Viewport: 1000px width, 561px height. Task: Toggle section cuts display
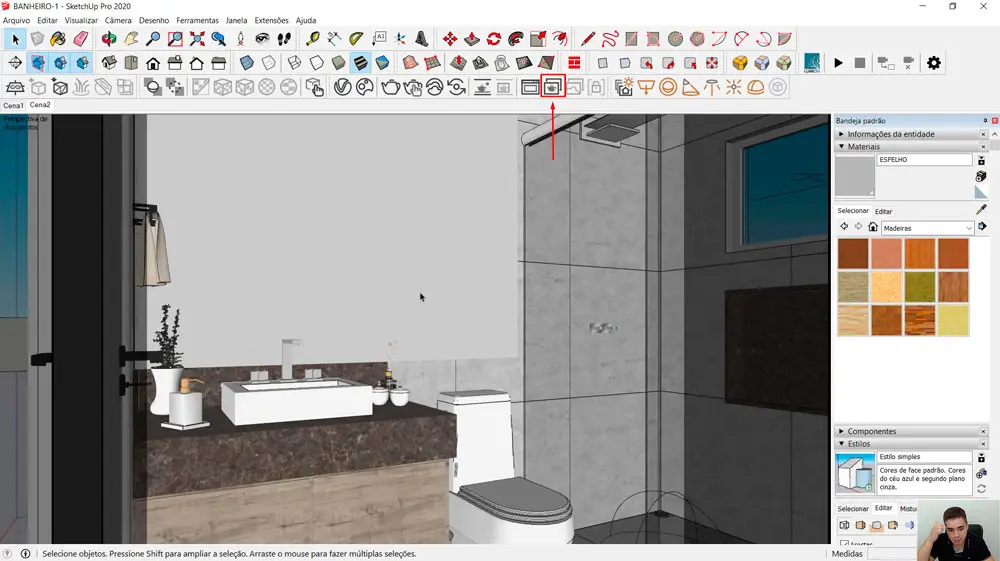point(61,63)
